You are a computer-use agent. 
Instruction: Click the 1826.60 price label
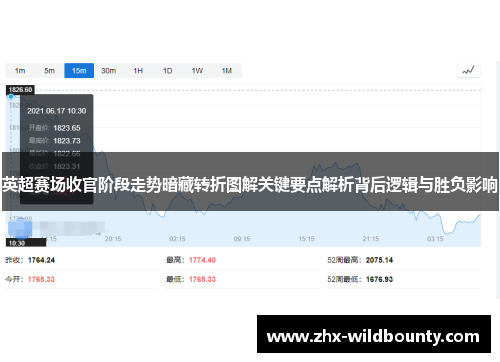point(20,90)
